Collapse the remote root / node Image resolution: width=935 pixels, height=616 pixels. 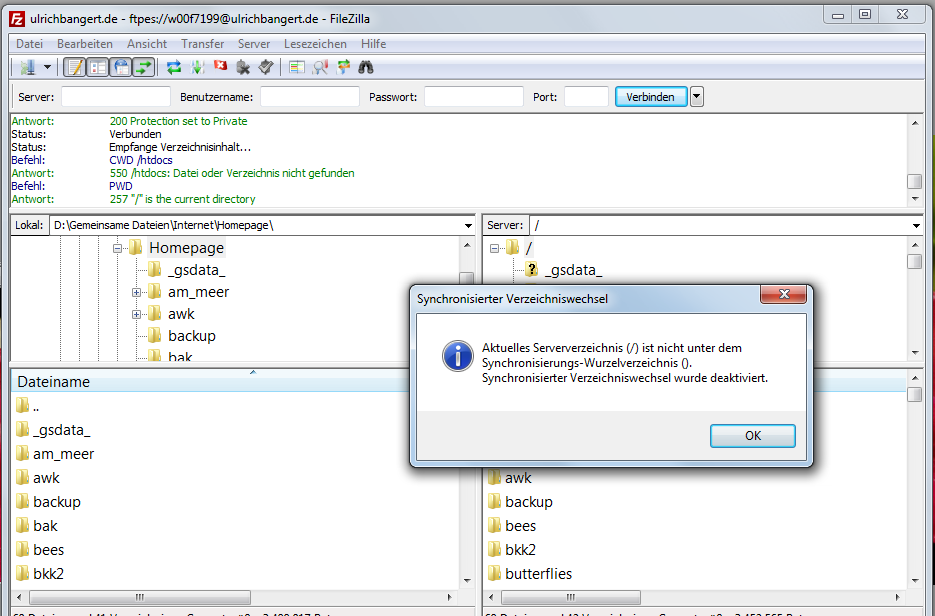pos(494,248)
